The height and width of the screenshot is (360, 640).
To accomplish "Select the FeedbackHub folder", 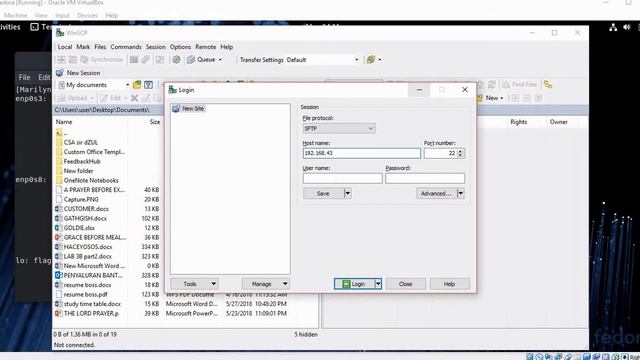I will coord(82,161).
